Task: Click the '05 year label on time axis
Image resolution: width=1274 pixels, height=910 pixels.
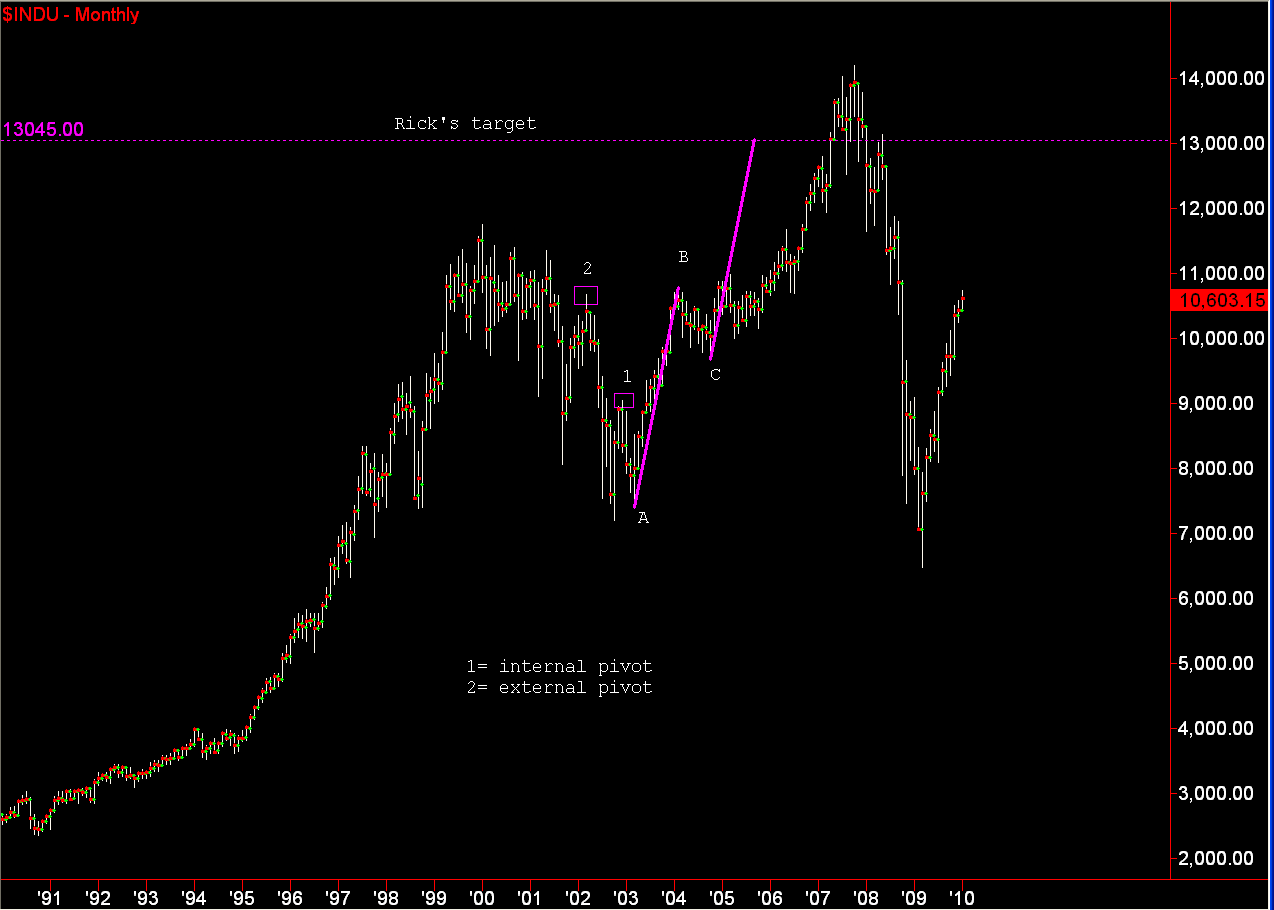Action: point(722,896)
